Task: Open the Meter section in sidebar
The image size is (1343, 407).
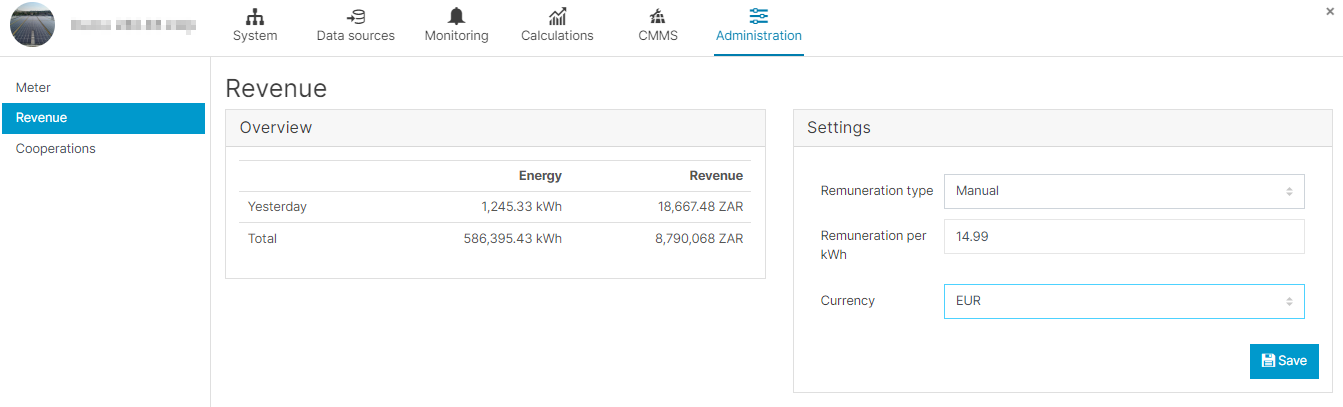Action: click(34, 88)
